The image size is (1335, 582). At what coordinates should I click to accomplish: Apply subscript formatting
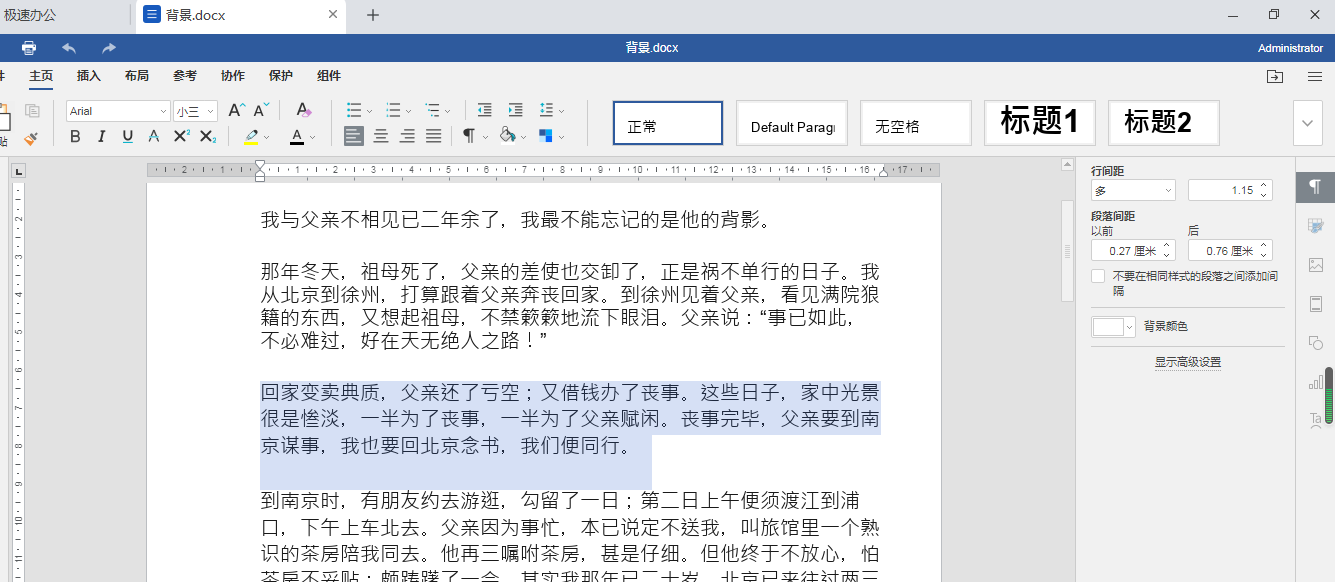click(x=207, y=136)
